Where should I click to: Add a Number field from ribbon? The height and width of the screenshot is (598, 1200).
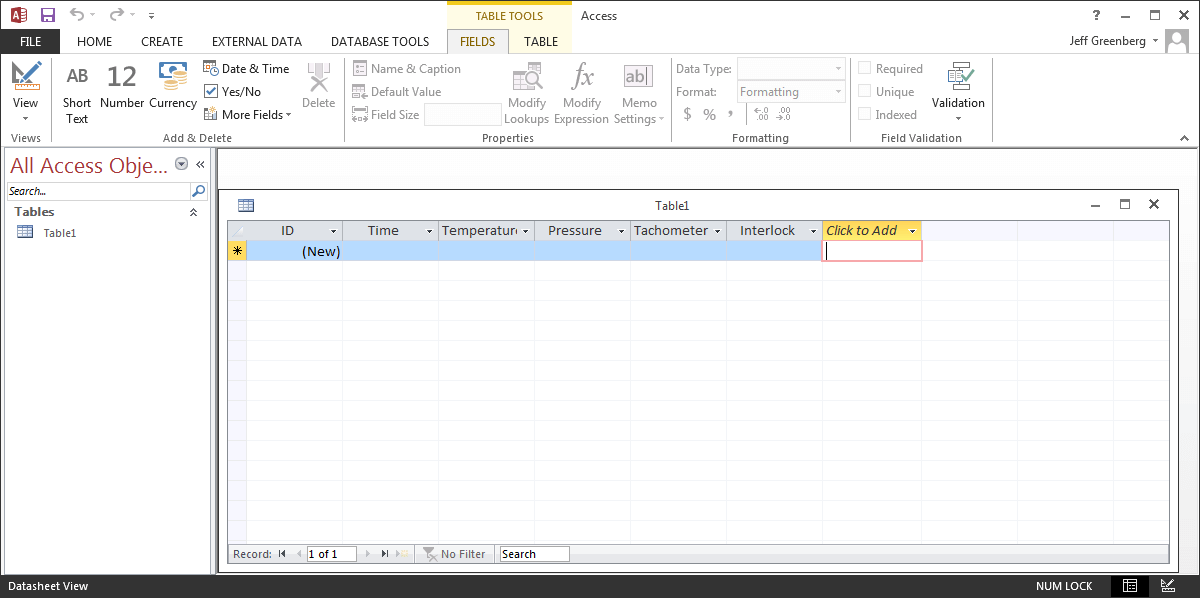coord(122,87)
